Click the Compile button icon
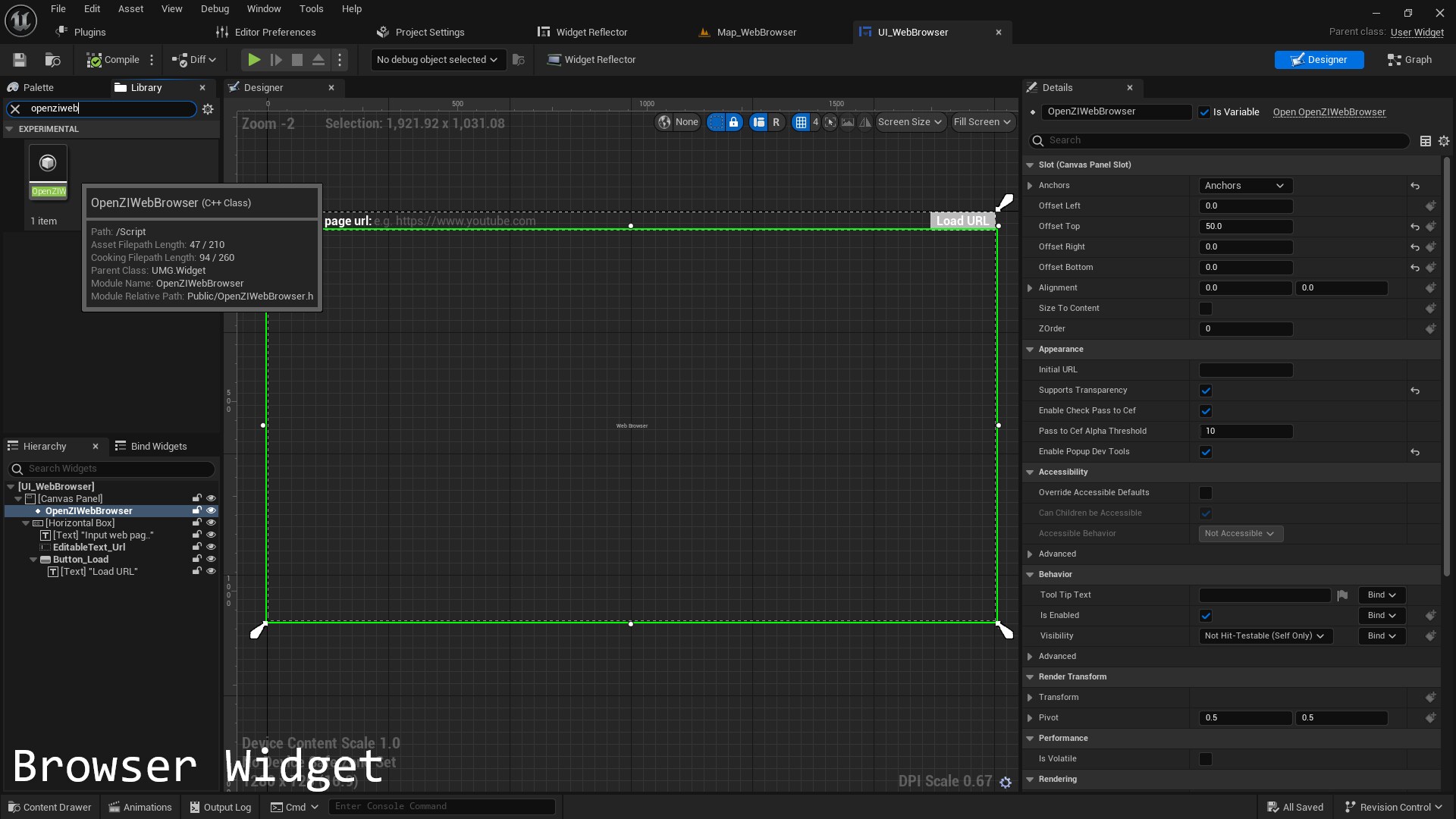1456x819 pixels. (x=93, y=59)
